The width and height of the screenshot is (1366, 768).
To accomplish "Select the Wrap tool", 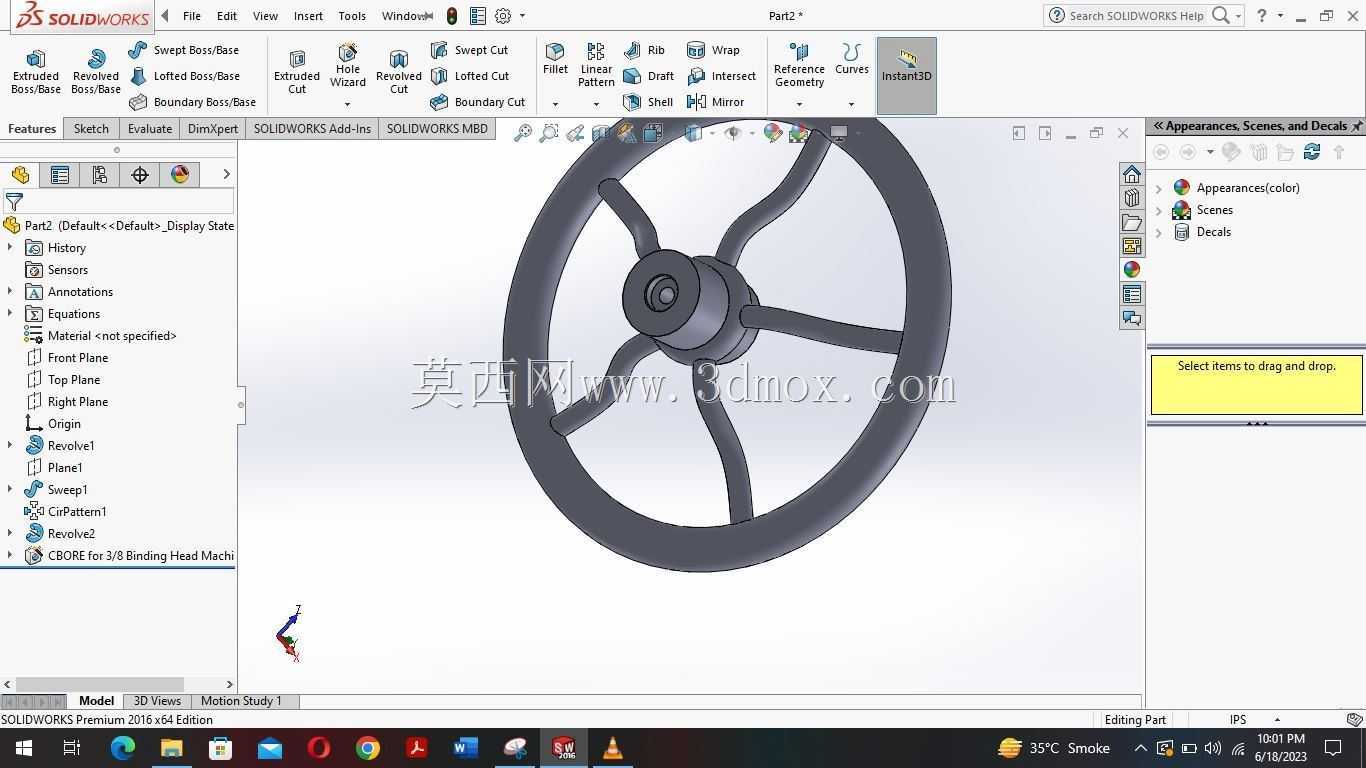I will pos(713,50).
